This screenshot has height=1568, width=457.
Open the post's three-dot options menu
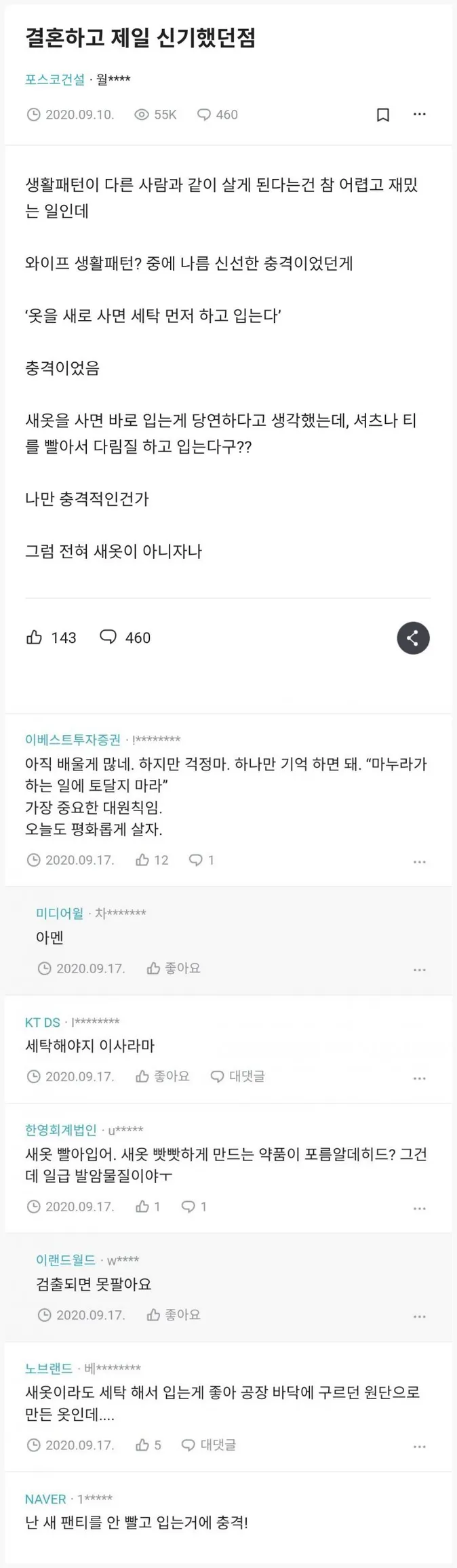419,115
